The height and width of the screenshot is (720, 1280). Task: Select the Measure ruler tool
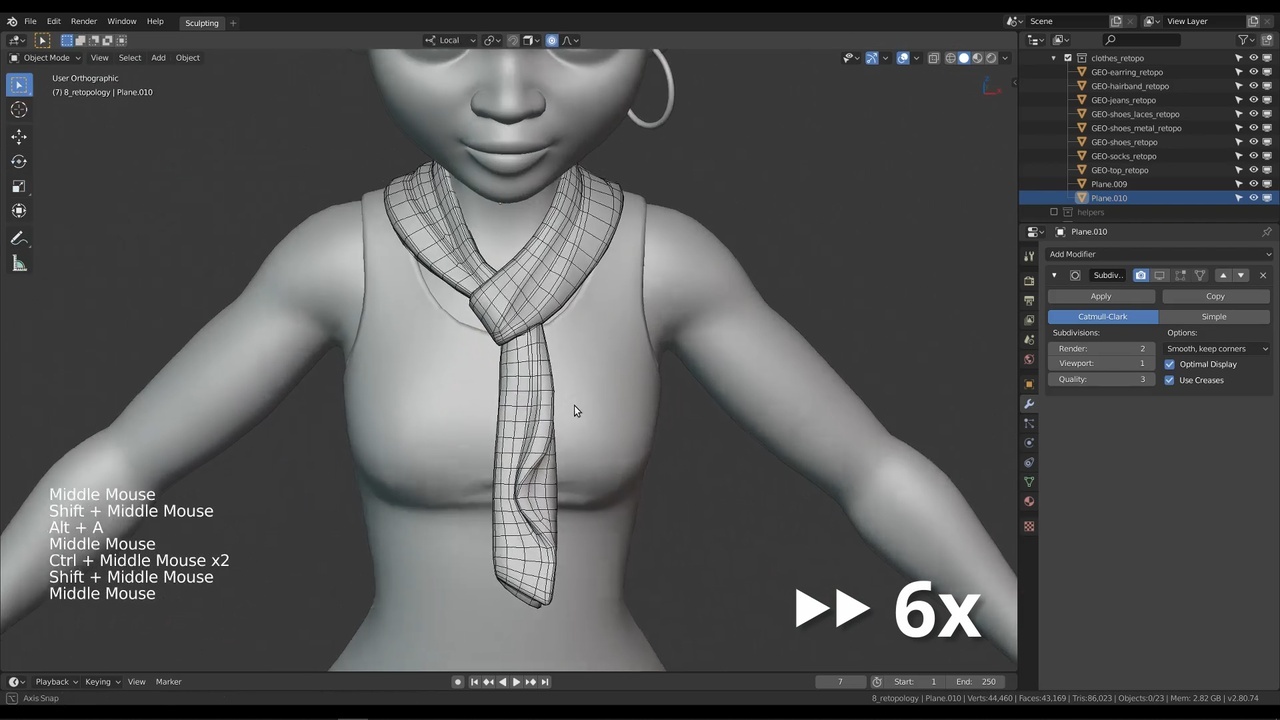point(19,264)
